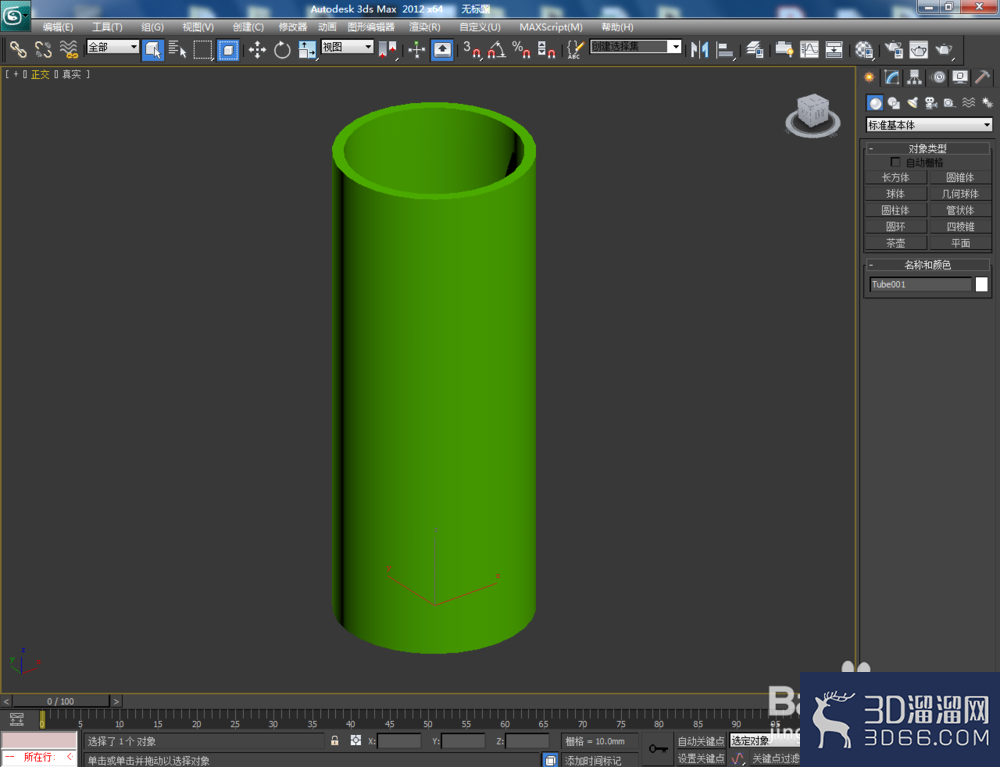The height and width of the screenshot is (767, 1000).
Task: Open the named selection sets dropdown
Action: (636, 47)
